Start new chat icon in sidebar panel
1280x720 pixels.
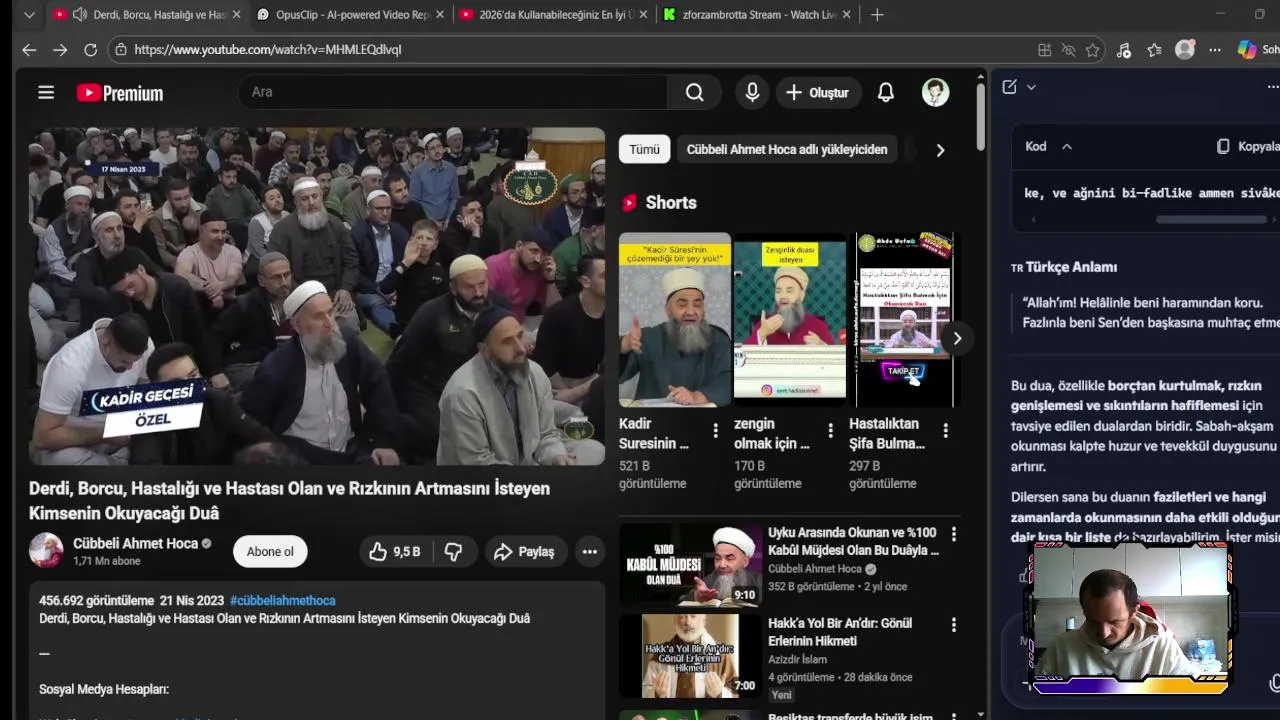[1009, 87]
